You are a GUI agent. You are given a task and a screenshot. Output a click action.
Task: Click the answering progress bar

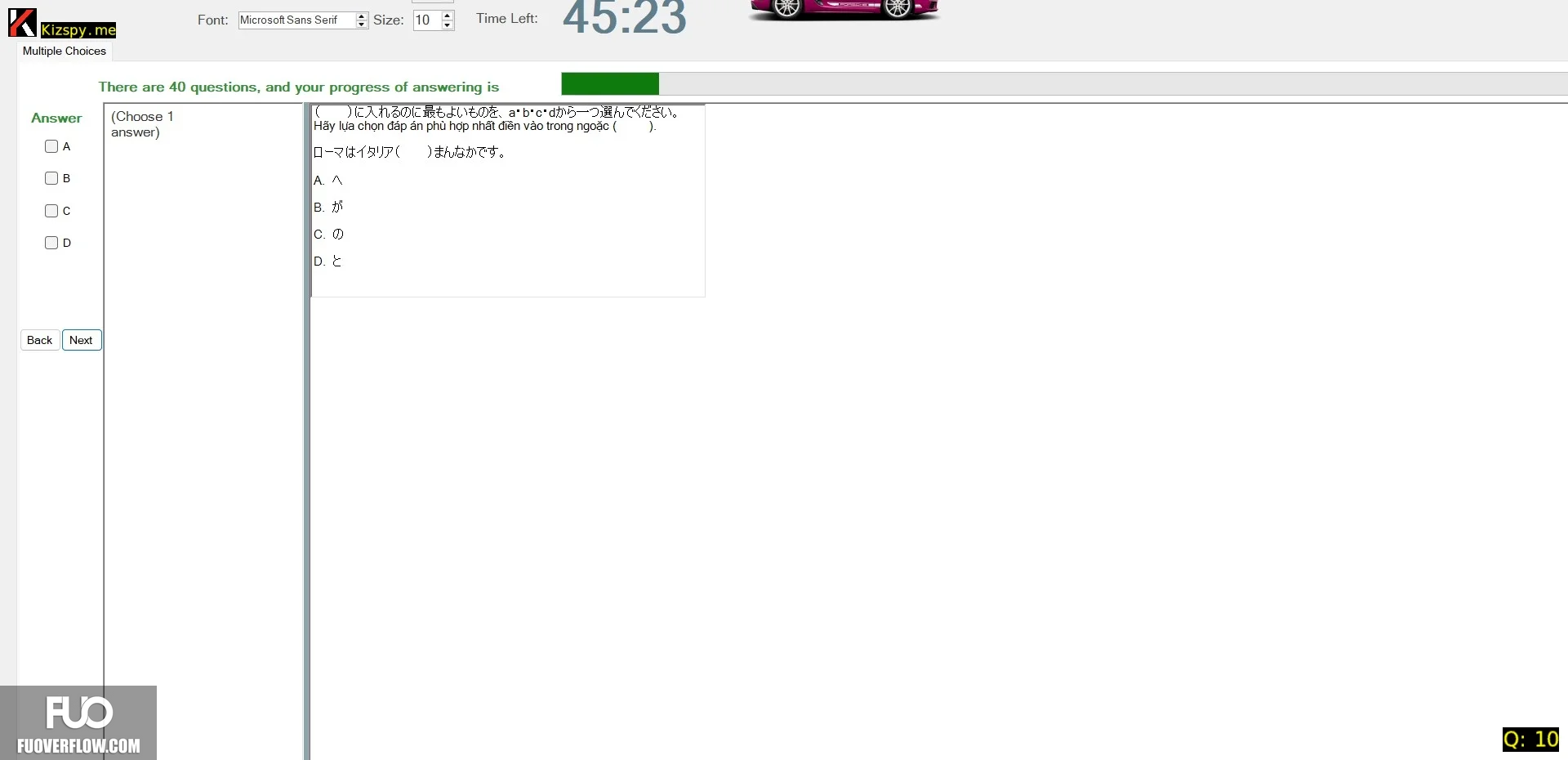(1064, 83)
